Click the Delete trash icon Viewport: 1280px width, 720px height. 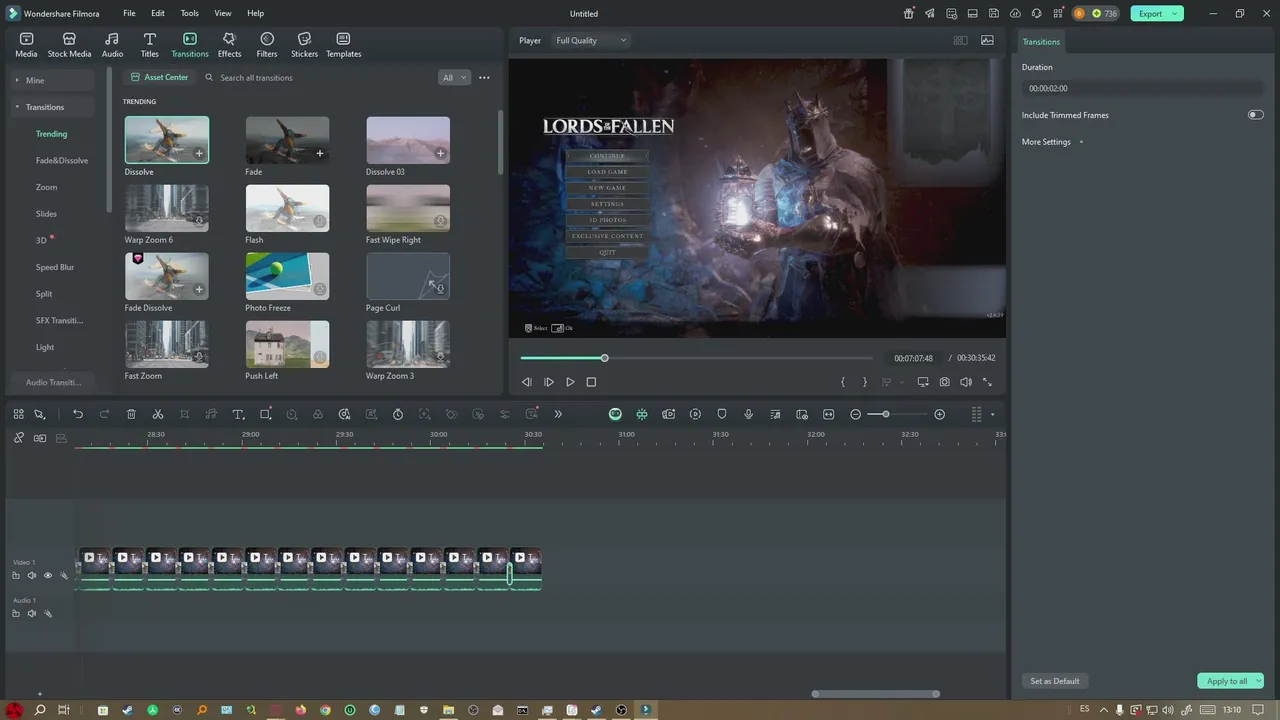131,414
